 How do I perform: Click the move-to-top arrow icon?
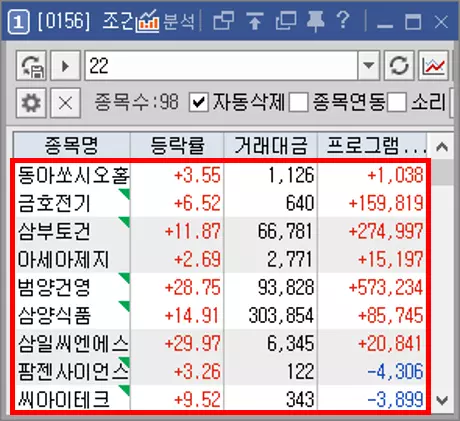(255, 22)
